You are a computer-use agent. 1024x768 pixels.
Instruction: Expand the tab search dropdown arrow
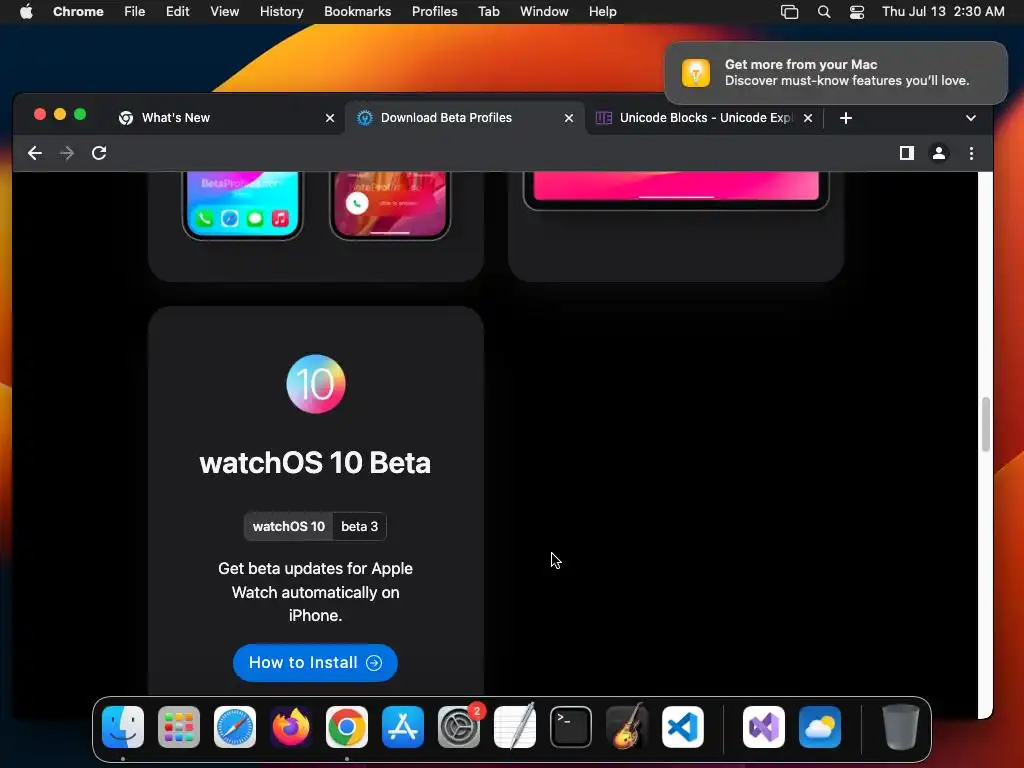[x=971, y=118]
